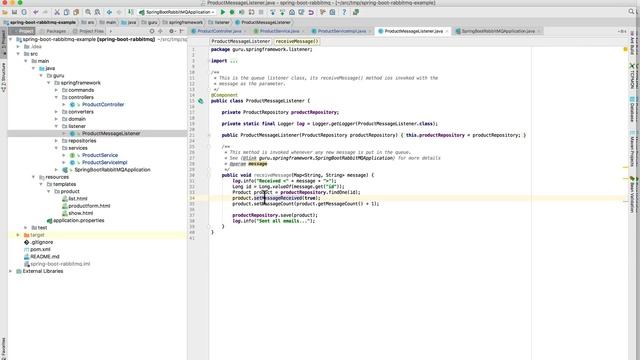Click the Build project icon
The height and width of the screenshot is (360, 640).
[131, 12]
